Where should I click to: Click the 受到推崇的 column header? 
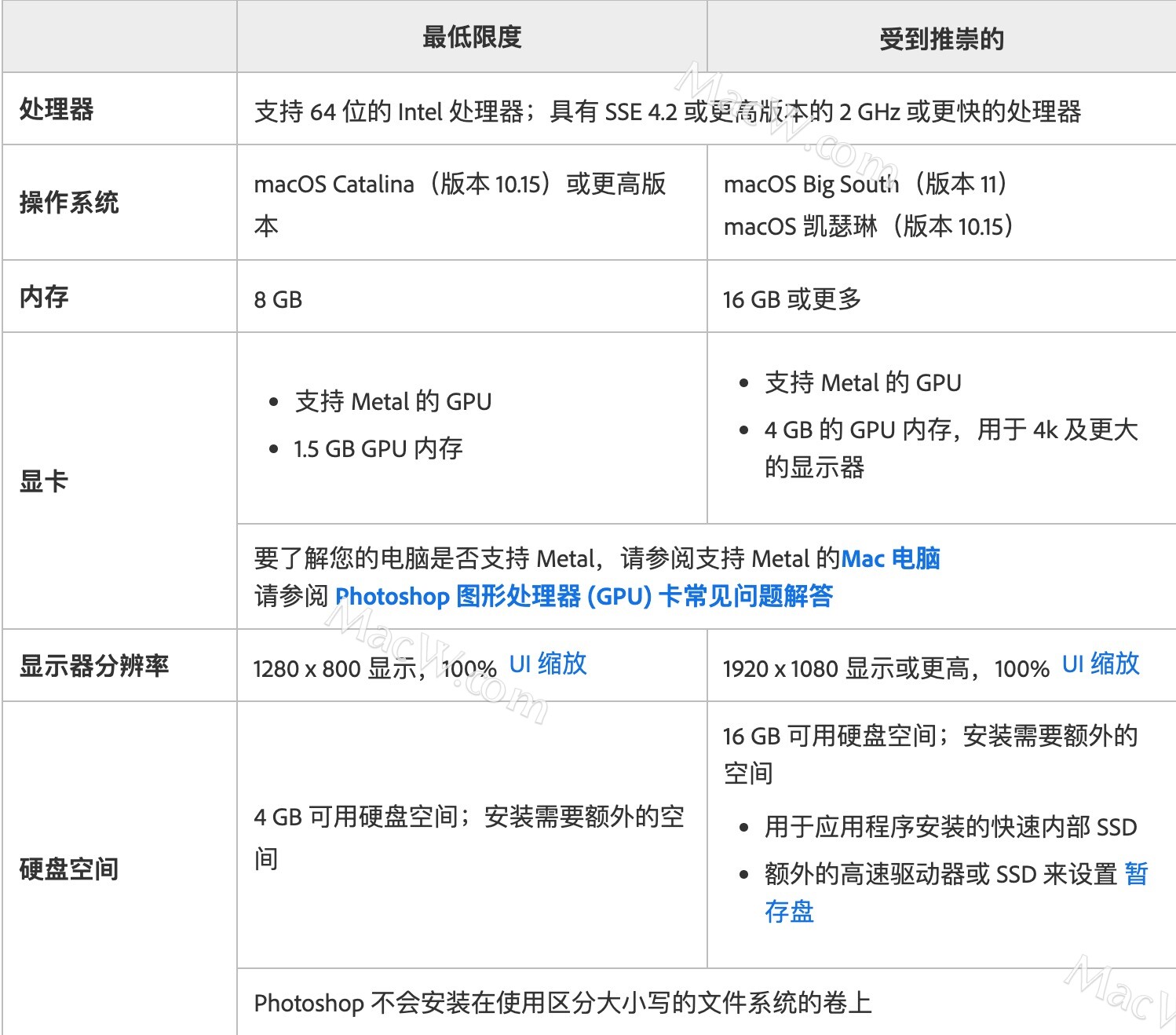point(941,38)
